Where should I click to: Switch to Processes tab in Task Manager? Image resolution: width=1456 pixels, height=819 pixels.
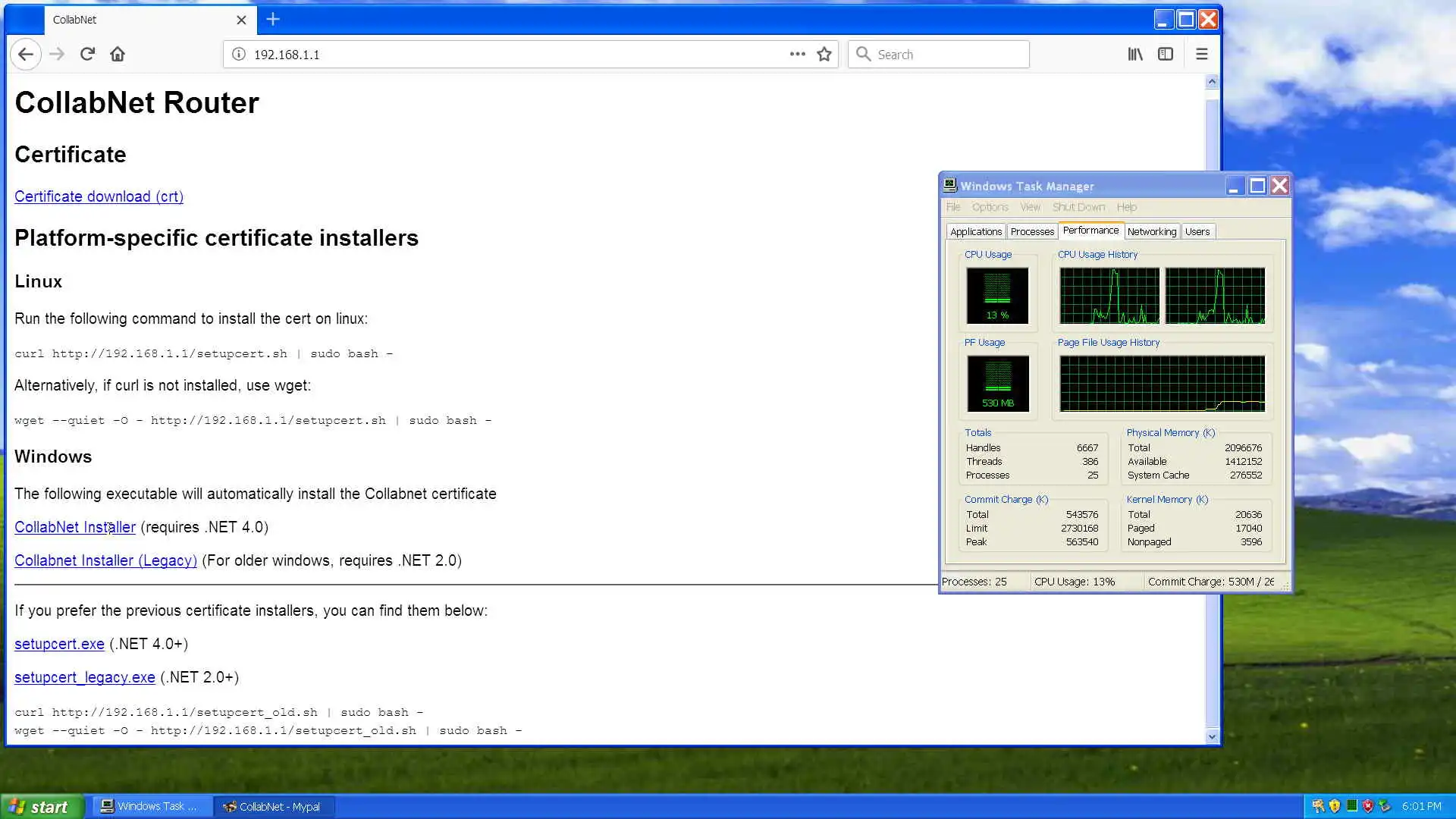[x=1032, y=231]
